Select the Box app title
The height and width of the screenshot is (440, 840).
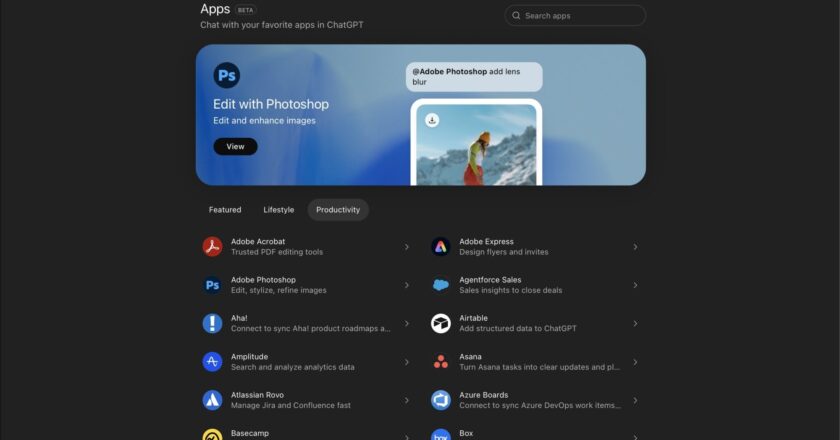pos(466,433)
